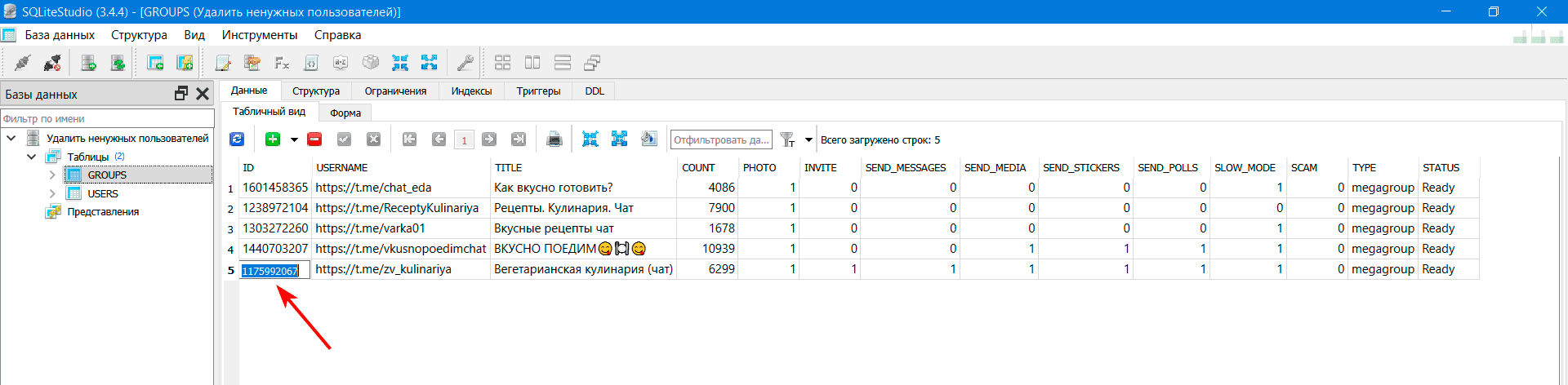Click the connect to database plug icon
The image size is (1568, 385).
[x=23, y=63]
